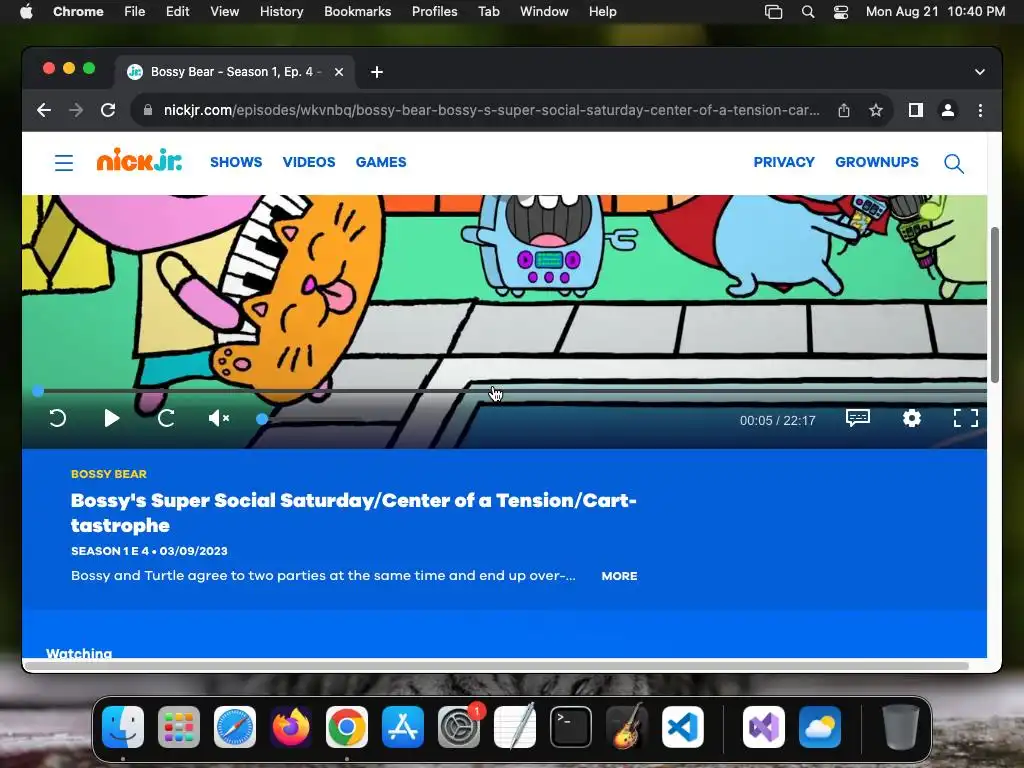1024x768 pixels.
Task: Open the VIDEOS page
Action: [309, 162]
